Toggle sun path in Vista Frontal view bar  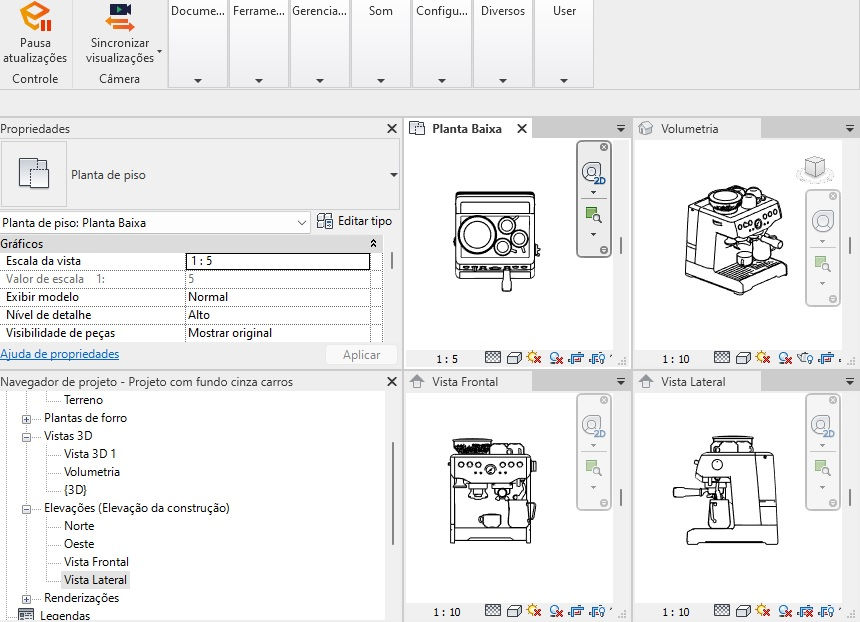click(534, 610)
